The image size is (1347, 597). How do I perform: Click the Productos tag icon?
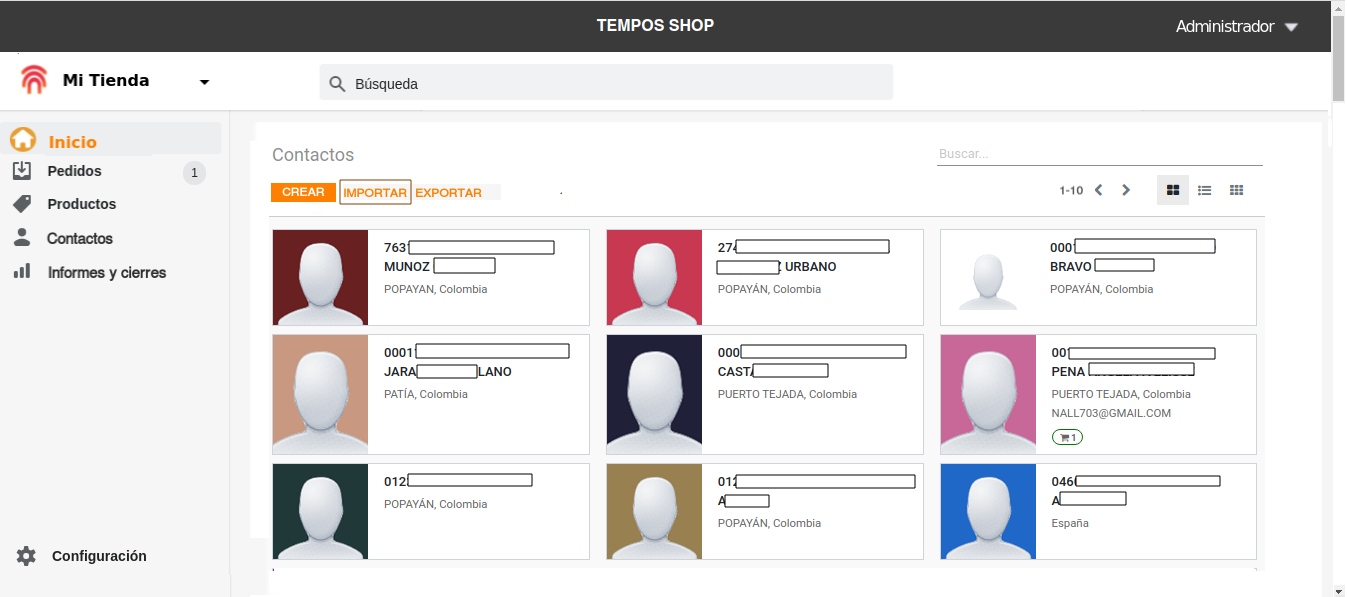pyautogui.click(x=22, y=204)
